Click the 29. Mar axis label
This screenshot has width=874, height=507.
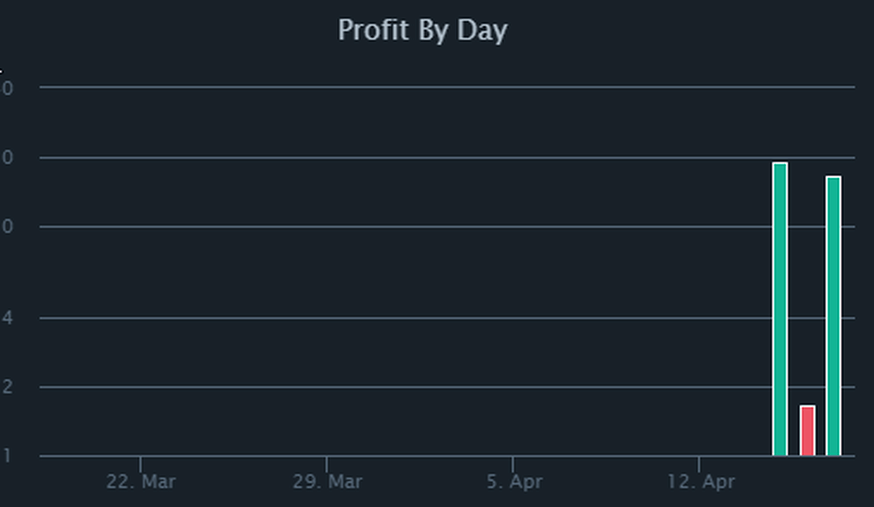click(x=327, y=481)
